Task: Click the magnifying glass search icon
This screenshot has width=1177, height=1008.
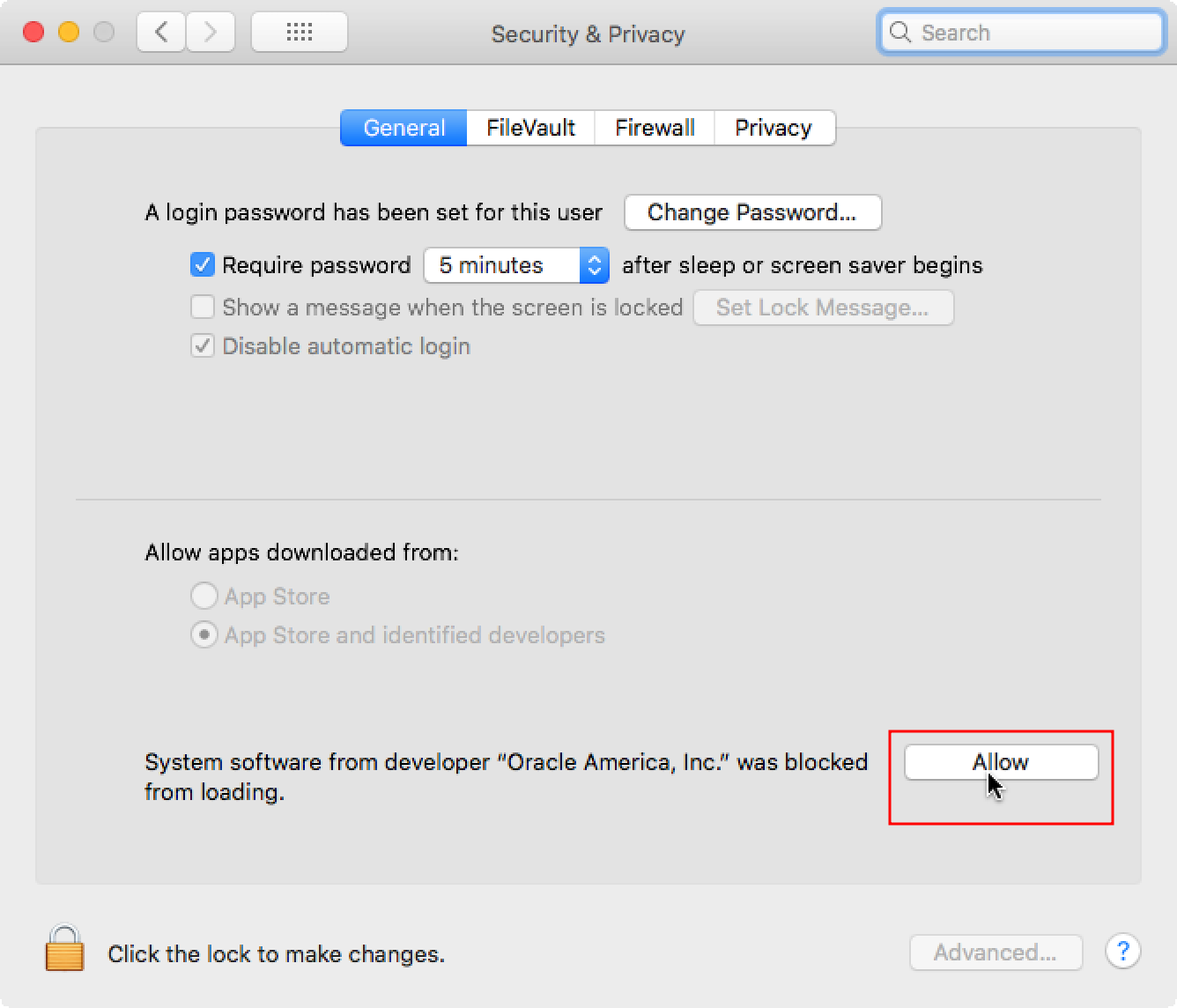Action: pyautogui.click(x=899, y=33)
